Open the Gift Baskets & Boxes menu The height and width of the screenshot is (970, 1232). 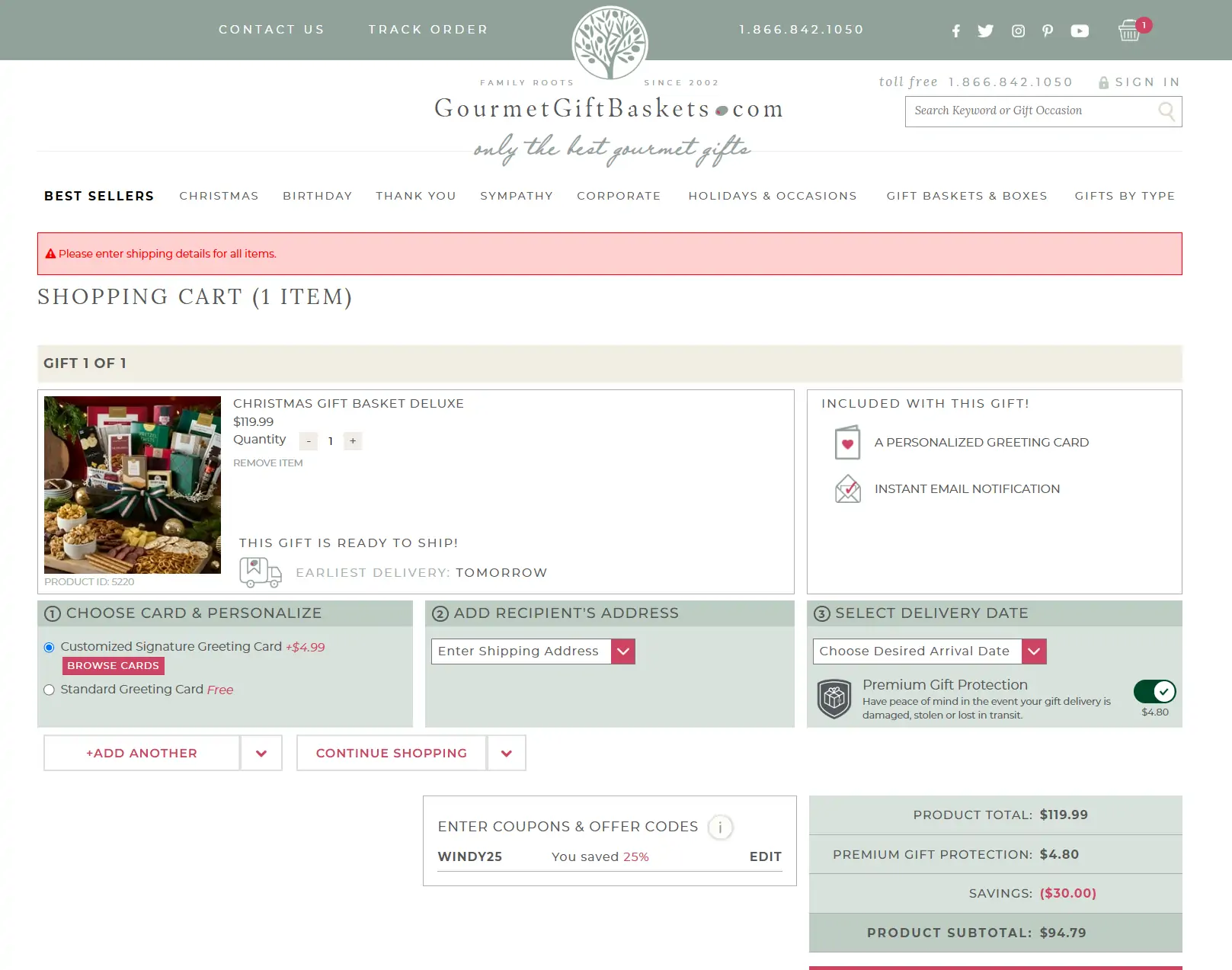pyautogui.click(x=966, y=196)
